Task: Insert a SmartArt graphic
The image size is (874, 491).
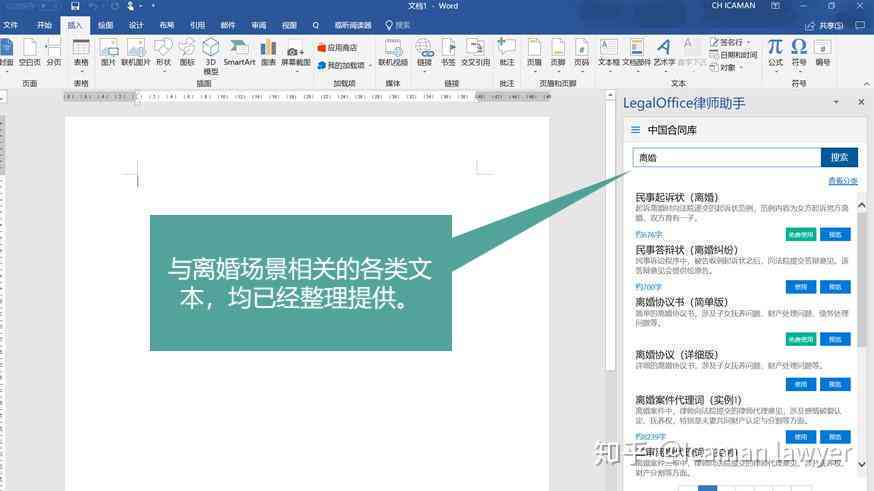Action: [x=239, y=54]
